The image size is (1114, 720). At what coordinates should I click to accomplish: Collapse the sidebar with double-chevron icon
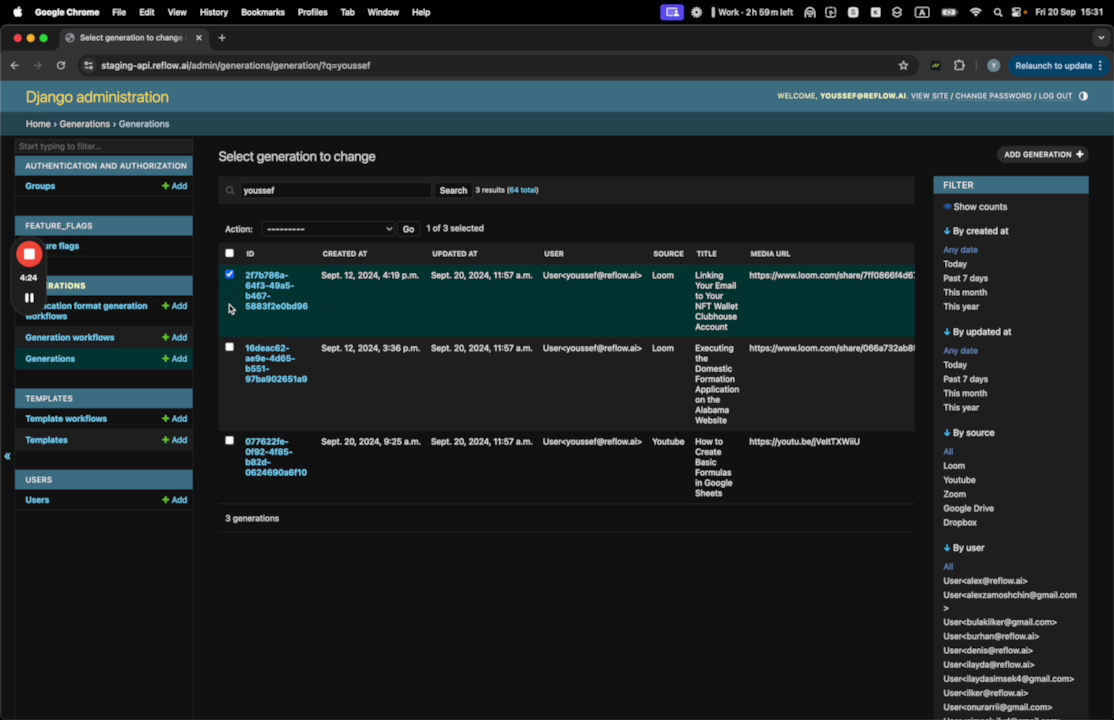tap(7, 456)
